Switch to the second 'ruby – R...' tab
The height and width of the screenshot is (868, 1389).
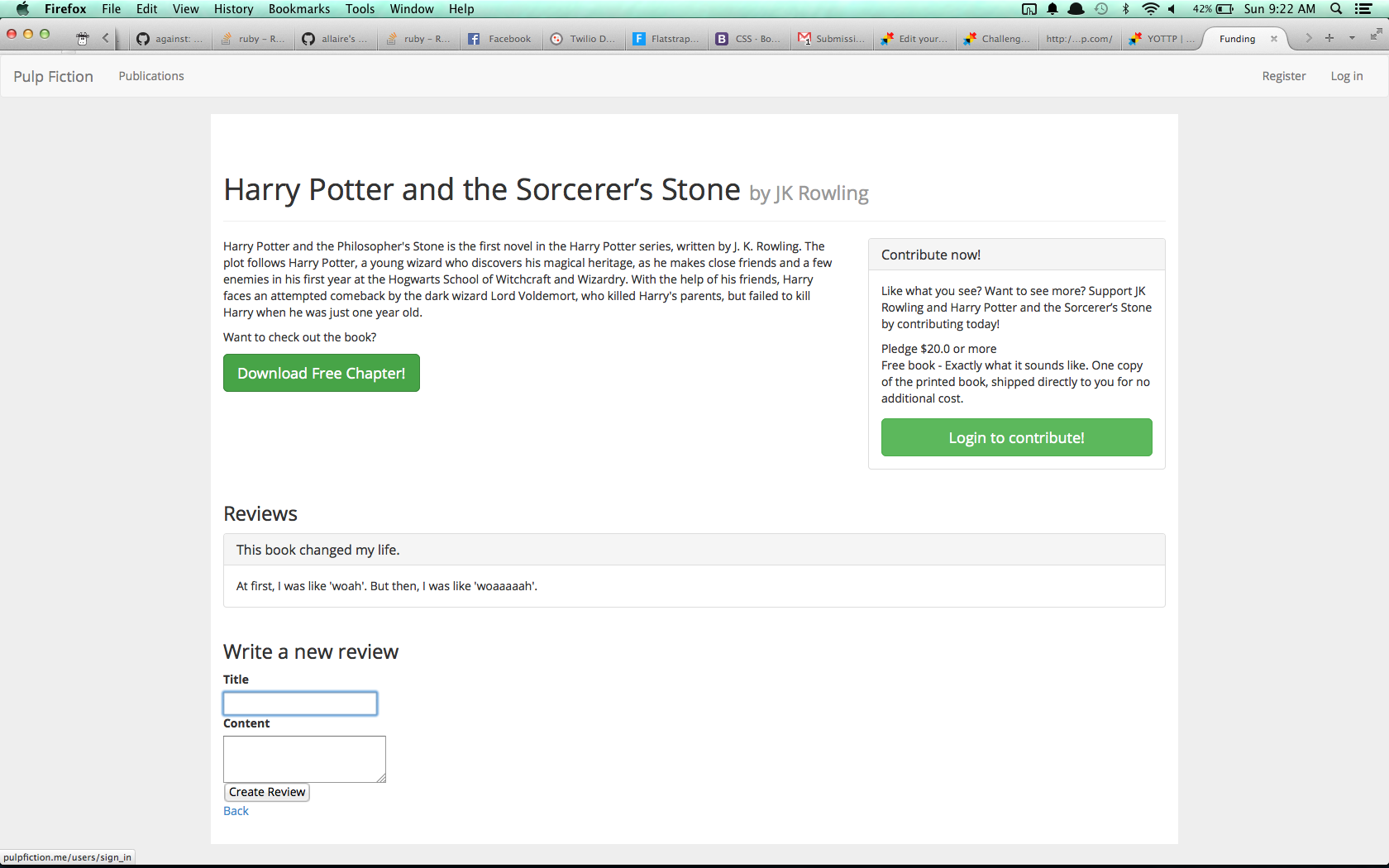click(418, 39)
